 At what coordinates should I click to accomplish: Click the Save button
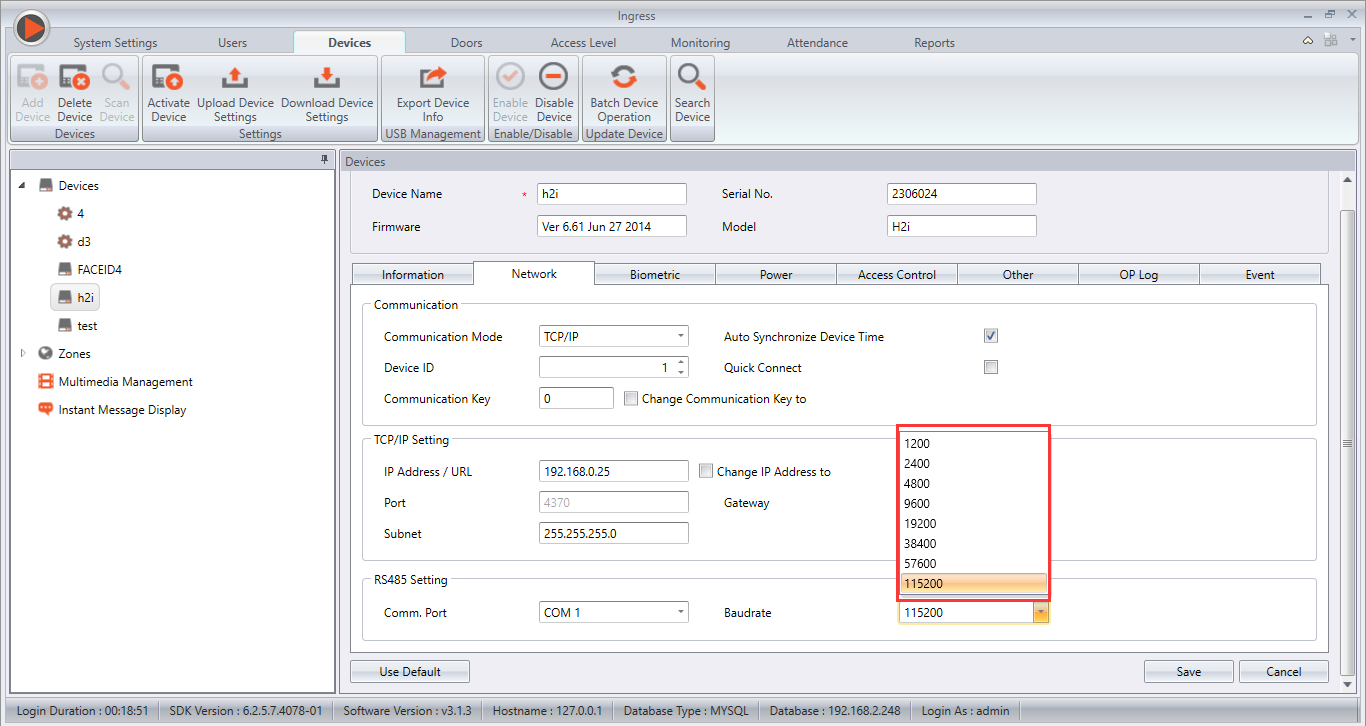tap(1188, 671)
